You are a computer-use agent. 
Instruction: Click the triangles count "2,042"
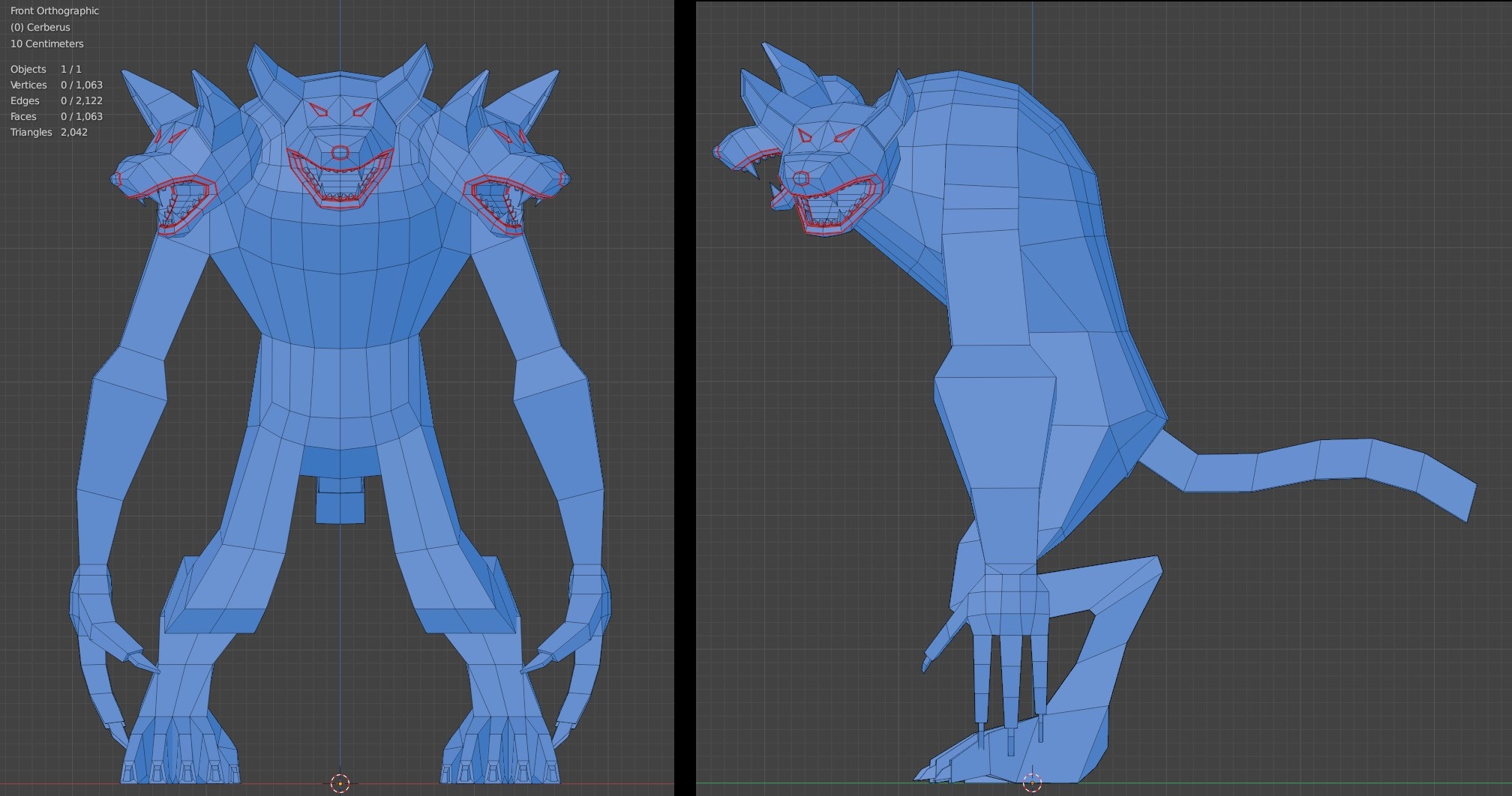click(74, 132)
